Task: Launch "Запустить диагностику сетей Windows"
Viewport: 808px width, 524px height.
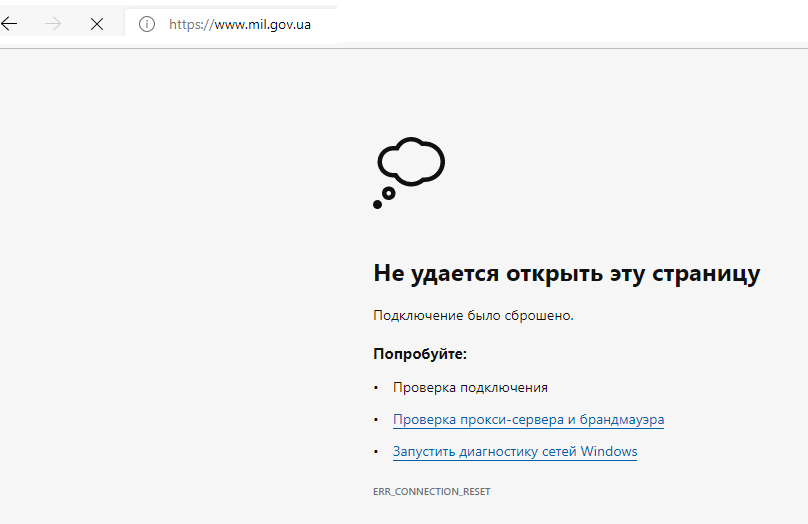Action: pos(515,452)
